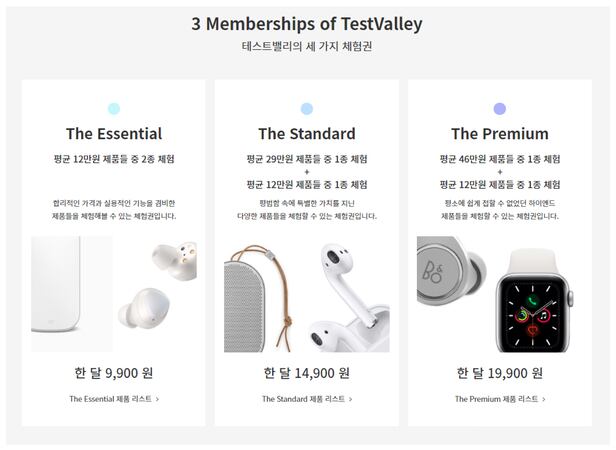
Task: Click the 평균 46만원 제품들 중 1종 체험 text
Action: pyautogui.click(x=500, y=159)
